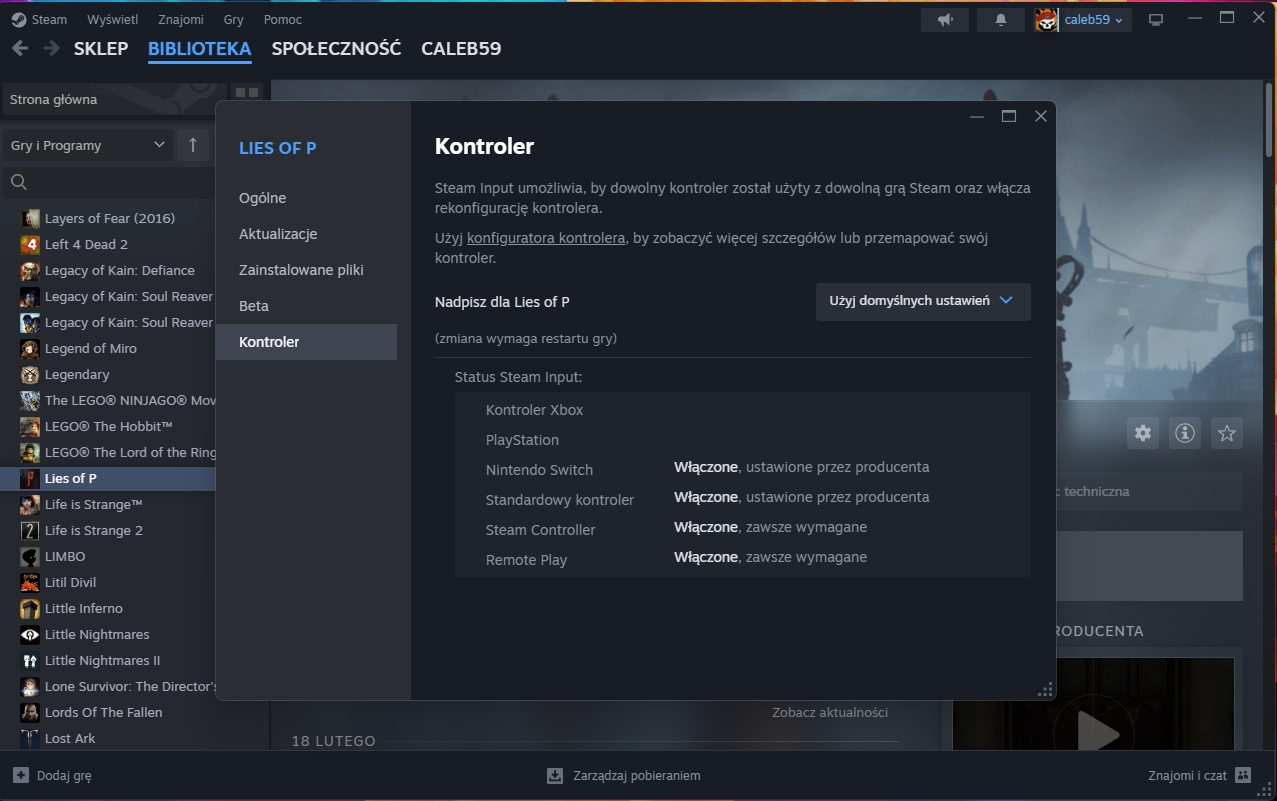Click the info icon on the game page

pyautogui.click(x=1185, y=433)
